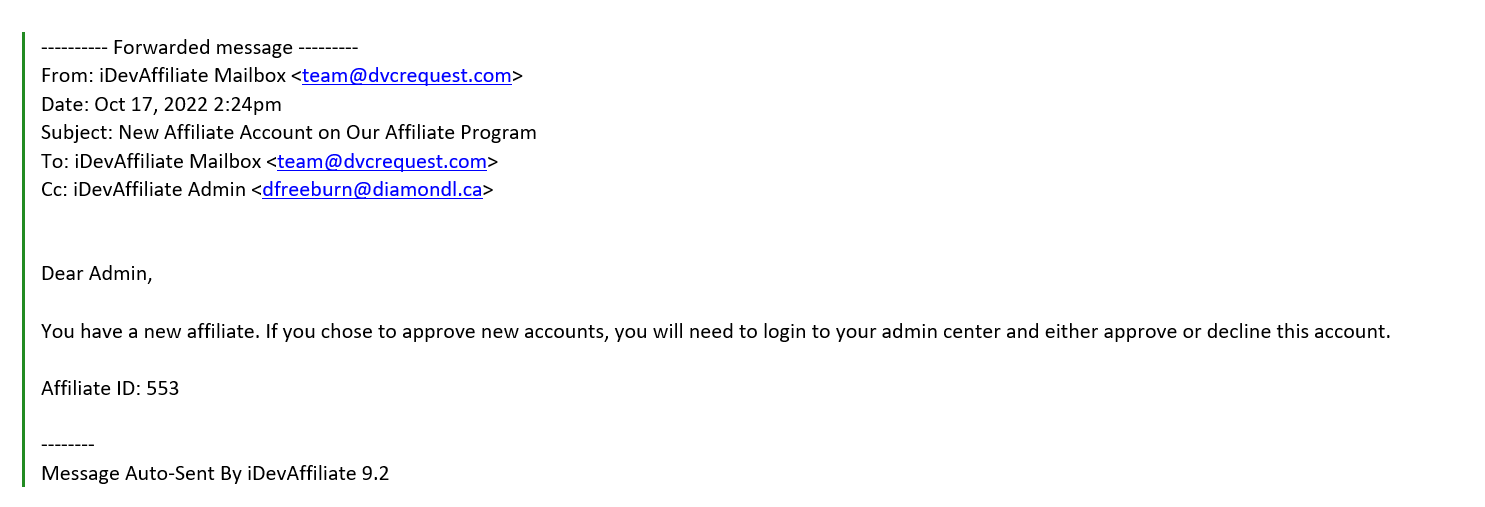Viewport: 1485px width, 507px height.
Task: Click the Message Auto-Sent By iDevAffiliate line
Action: click(215, 474)
